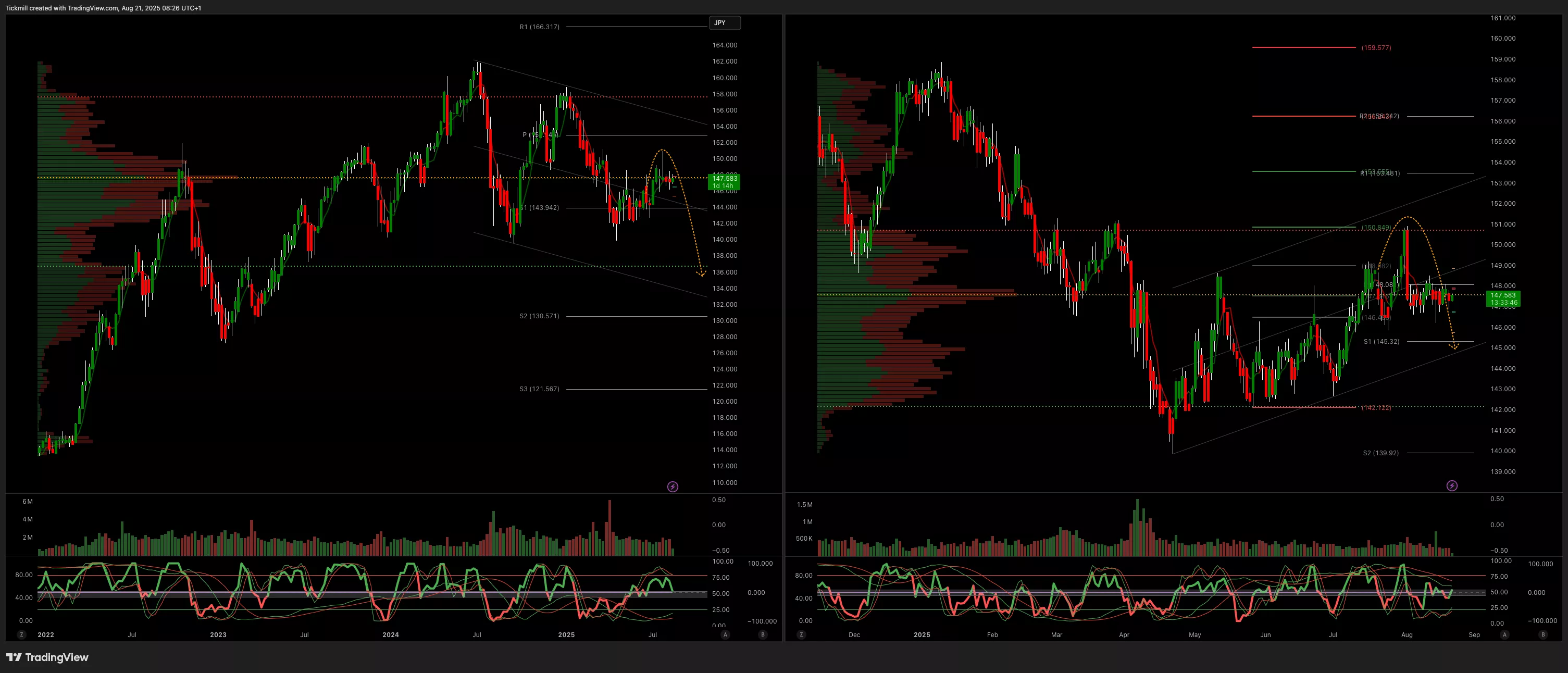Click the Z timezone button on right chart

coord(801,634)
